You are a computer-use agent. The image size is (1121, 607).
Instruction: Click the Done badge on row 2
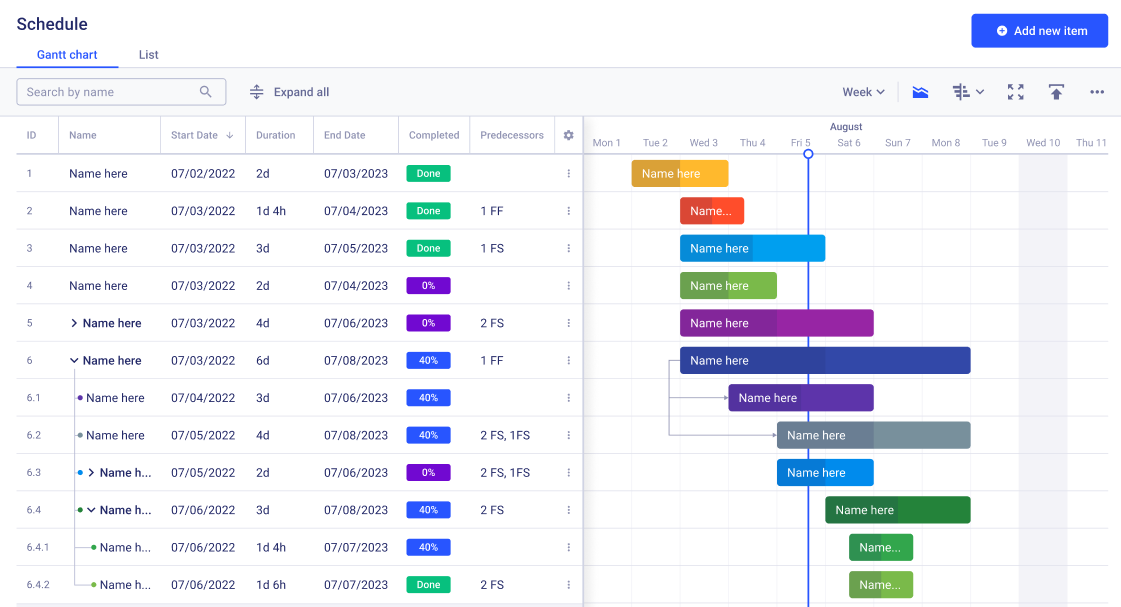(x=428, y=210)
